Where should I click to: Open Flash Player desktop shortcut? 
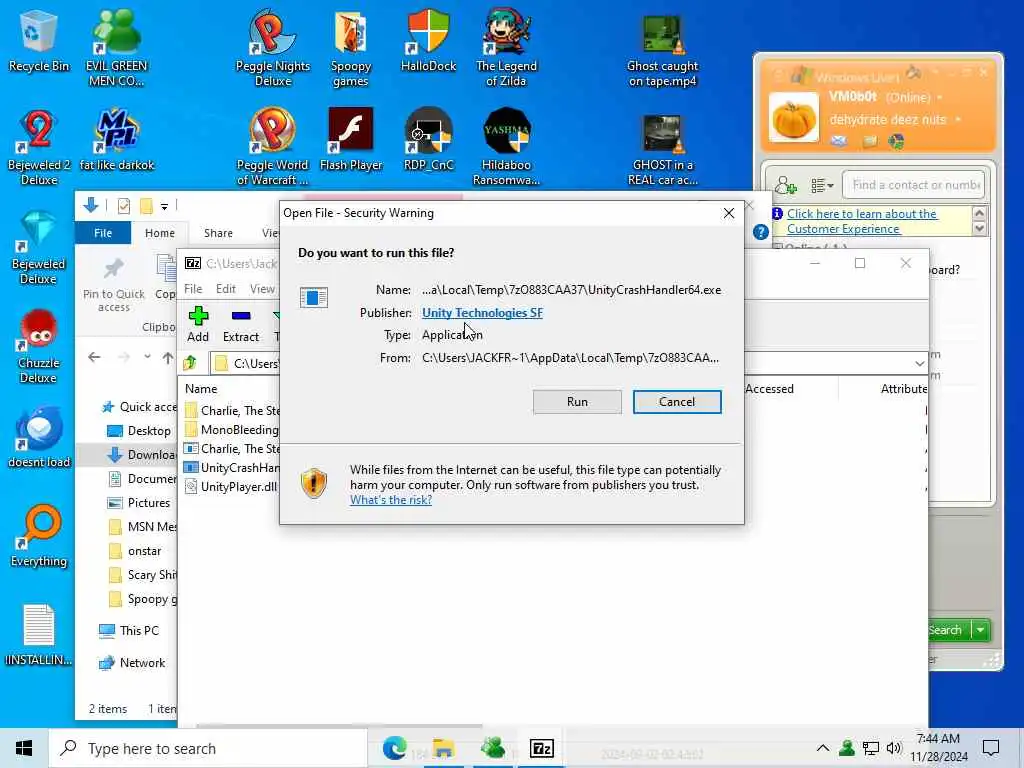[351, 140]
